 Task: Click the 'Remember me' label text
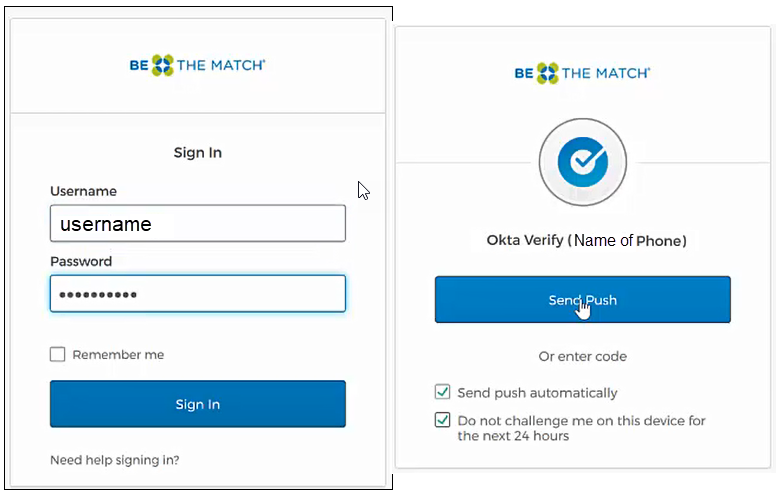coord(118,354)
